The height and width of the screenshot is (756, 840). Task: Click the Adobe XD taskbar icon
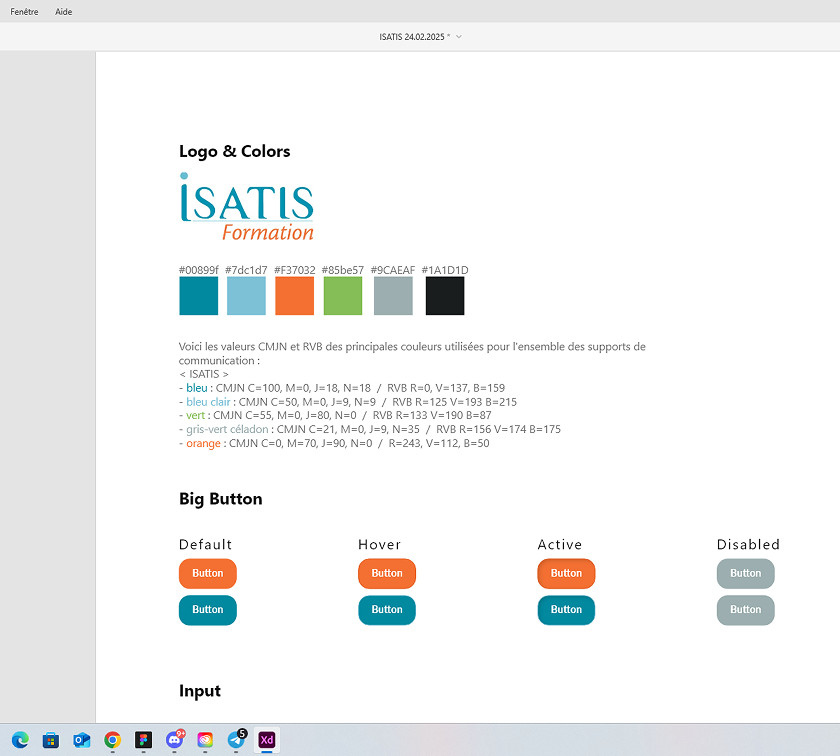(x=267, y=740)
